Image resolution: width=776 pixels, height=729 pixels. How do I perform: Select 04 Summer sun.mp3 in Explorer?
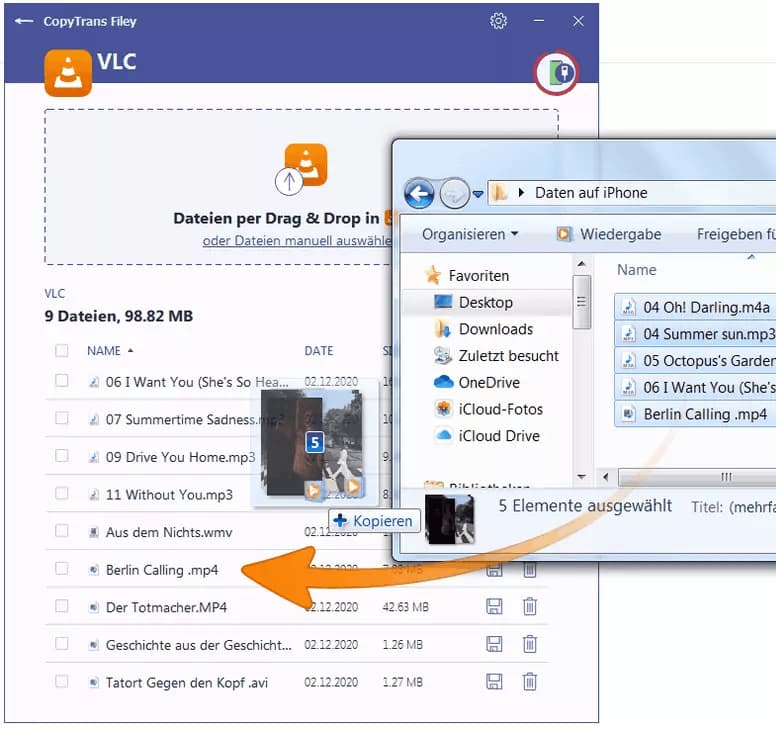pyautogui.click(x=695, y=334)
